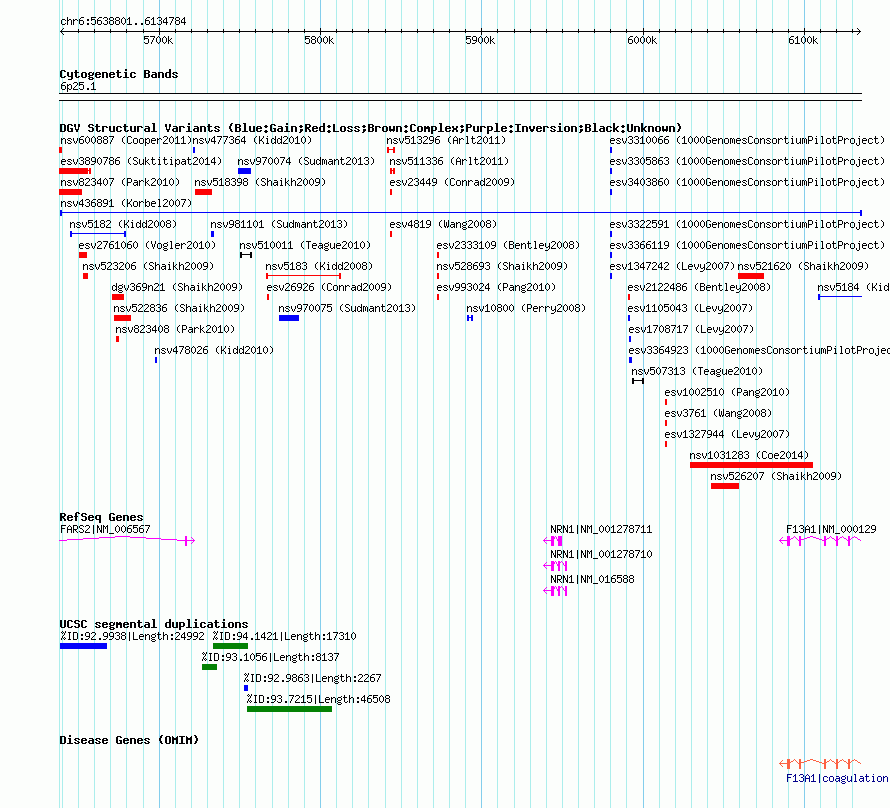Select the UCSC segmental duplications track title
Viewport: 890px width, 808px height.
pyautogui.click(x=154, y=624)
